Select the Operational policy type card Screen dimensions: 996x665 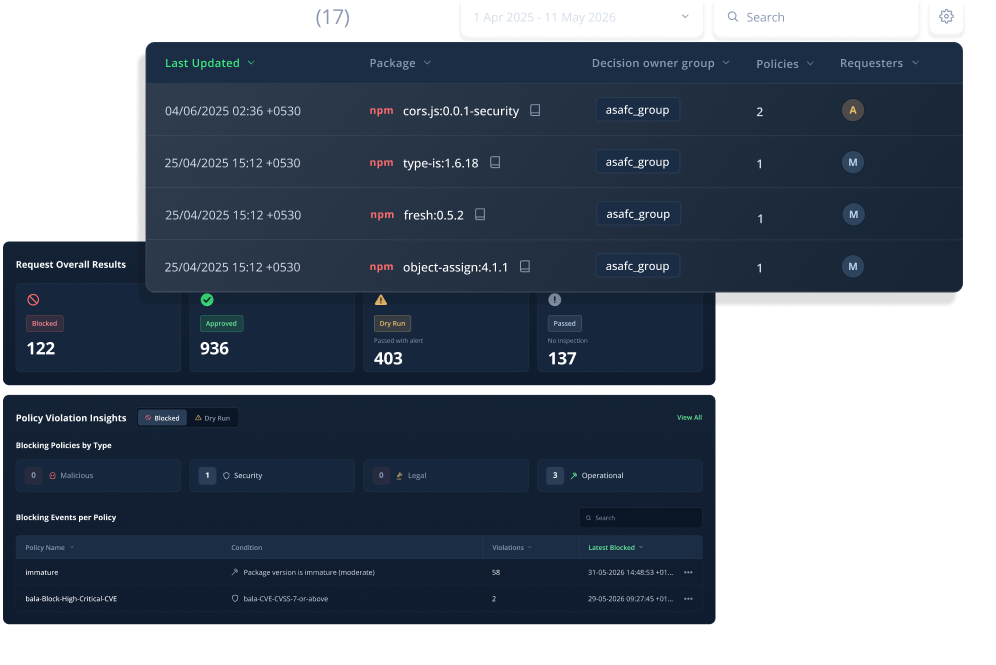620,475
